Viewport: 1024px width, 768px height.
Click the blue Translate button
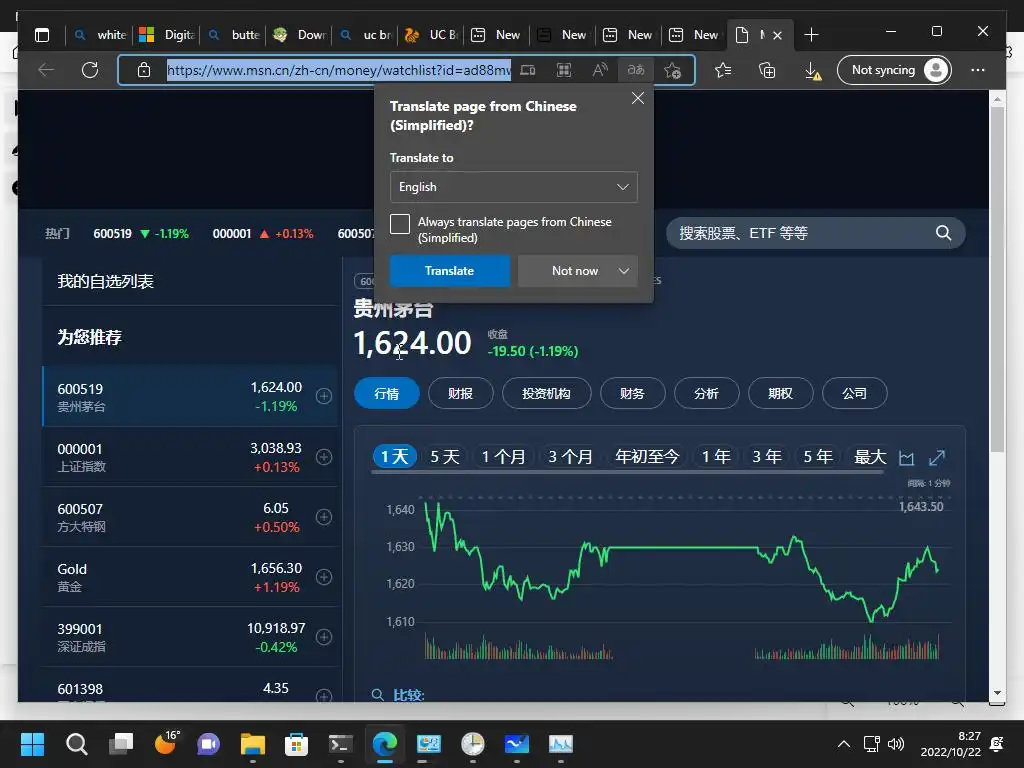tap(449, 270)
